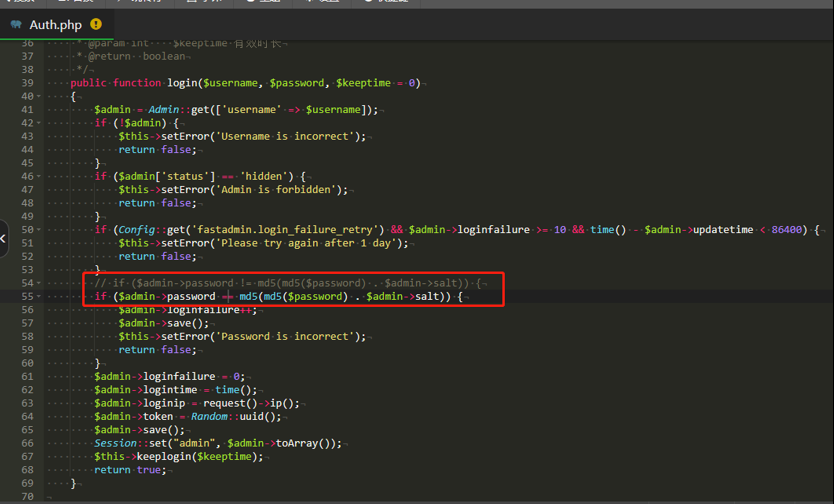Click the yellow warning icon on Auth.php tab
This screenshot has height=504, width=834.
(96, 24)
